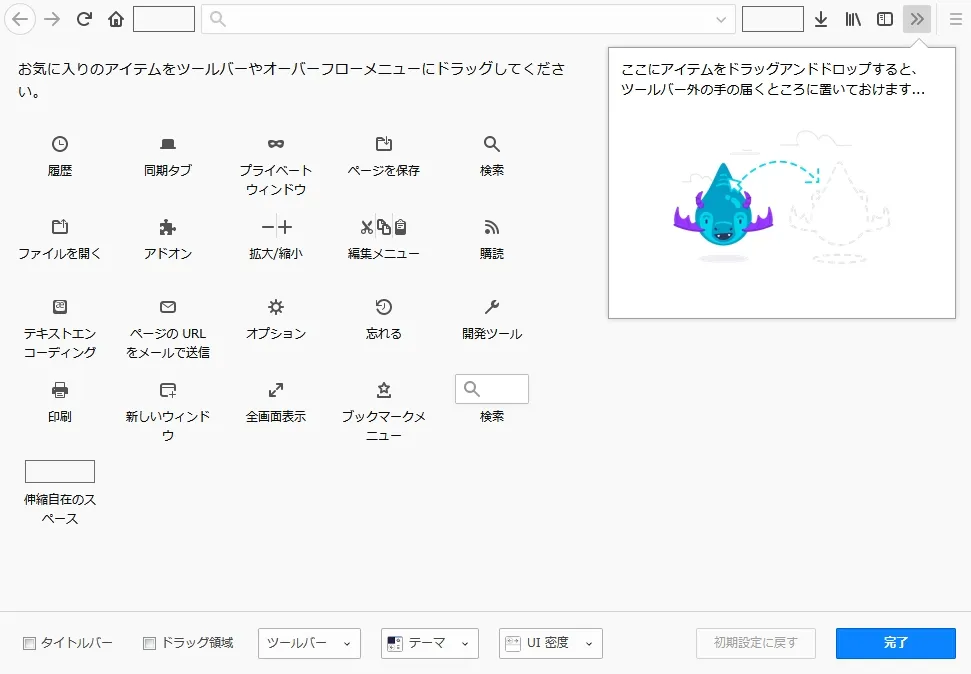Viewport: 971px width, 674px height.
Task: Click the magnifier icon labeled 検索 beside ページを保存
Action: click(x=492, y=144)
